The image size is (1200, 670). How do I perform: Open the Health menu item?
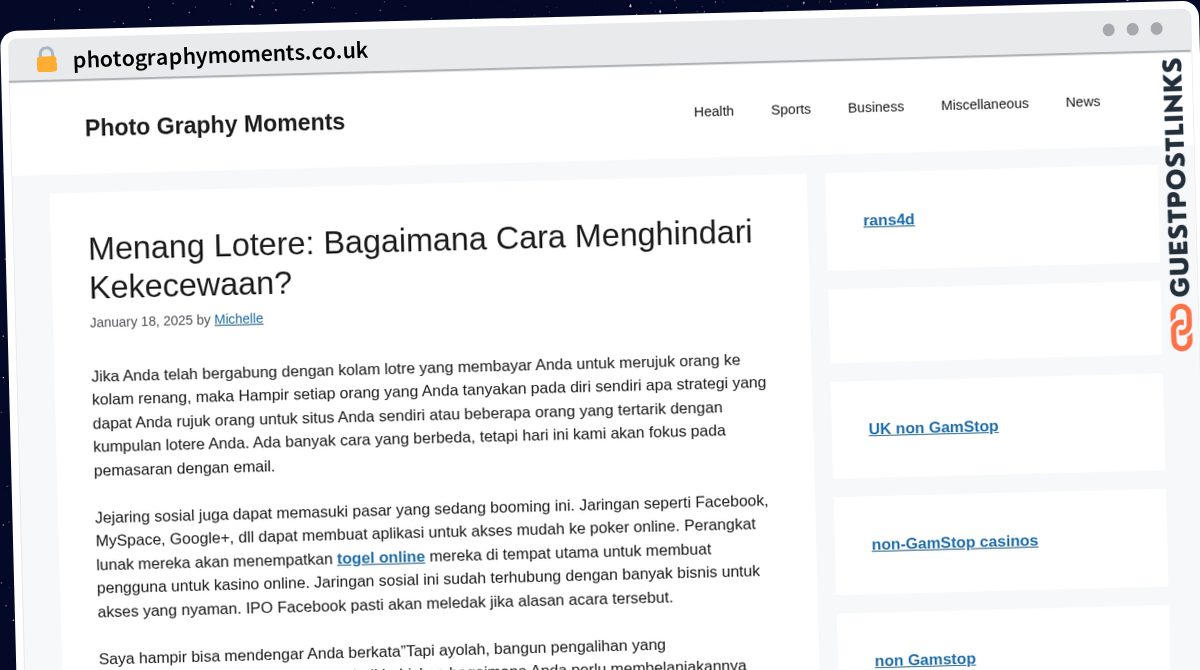(x=713, y=111)
